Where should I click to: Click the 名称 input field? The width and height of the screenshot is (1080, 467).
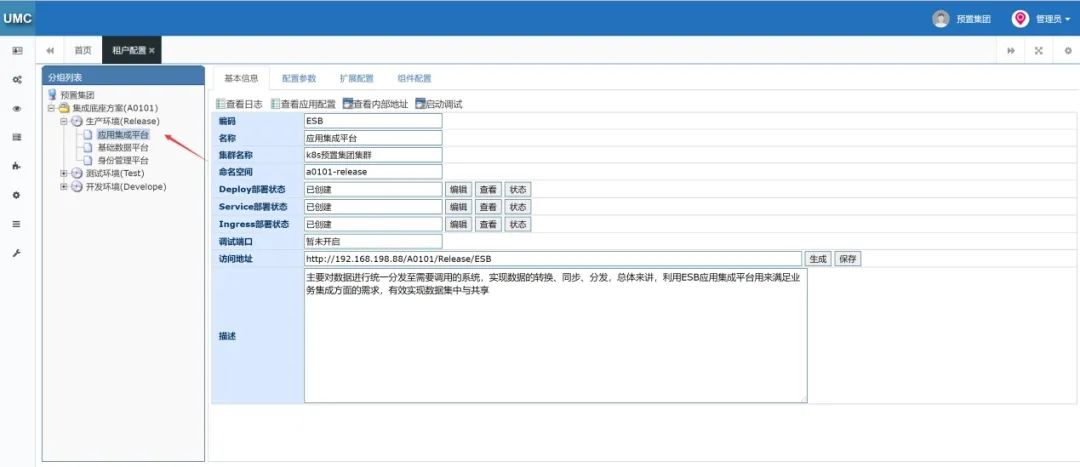[x=373, y=138]
